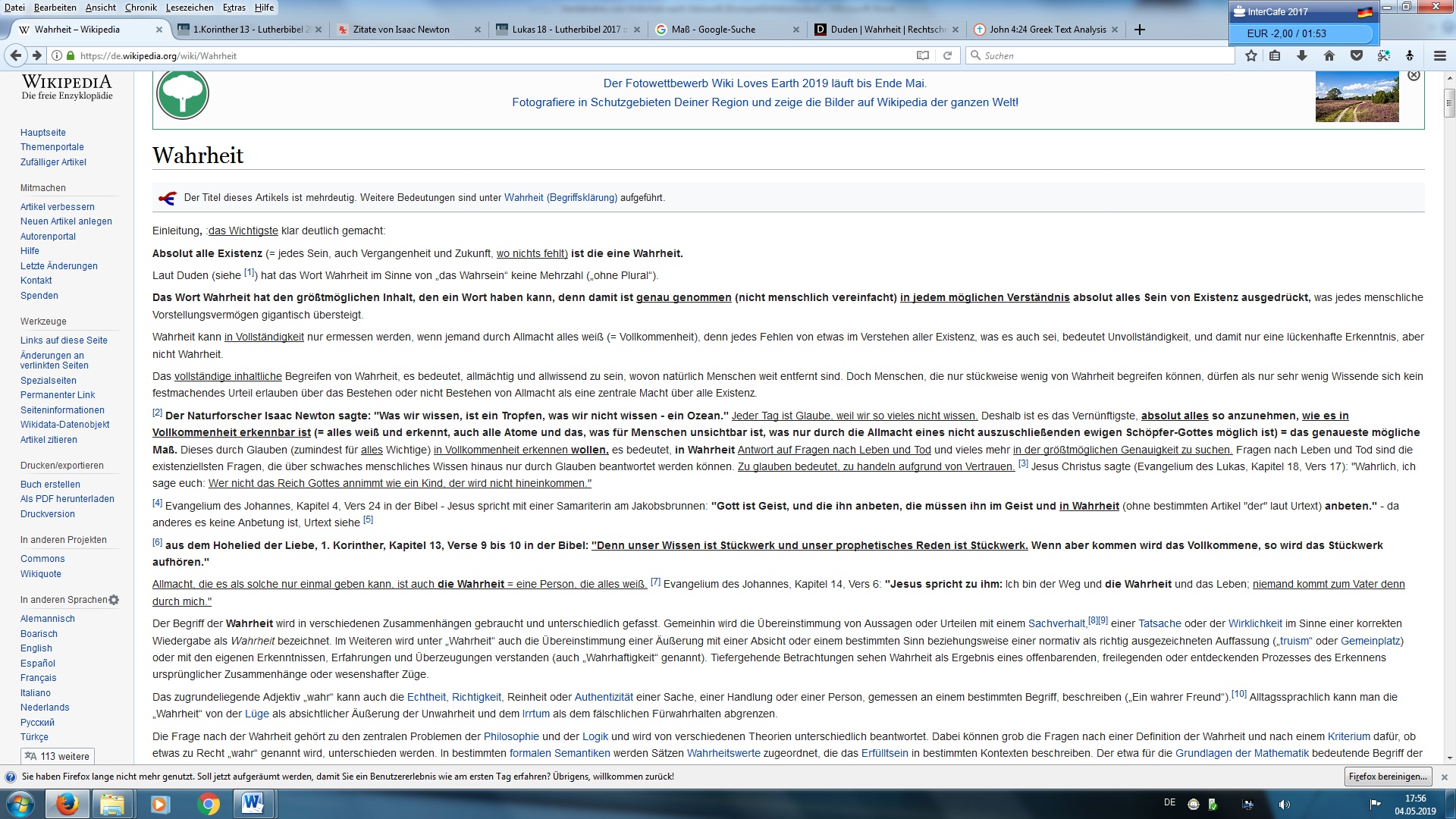Click the Commons link under other projects
Image resolution: width=1456 pixels, height=819 pixels.
(x=42, y=559)
